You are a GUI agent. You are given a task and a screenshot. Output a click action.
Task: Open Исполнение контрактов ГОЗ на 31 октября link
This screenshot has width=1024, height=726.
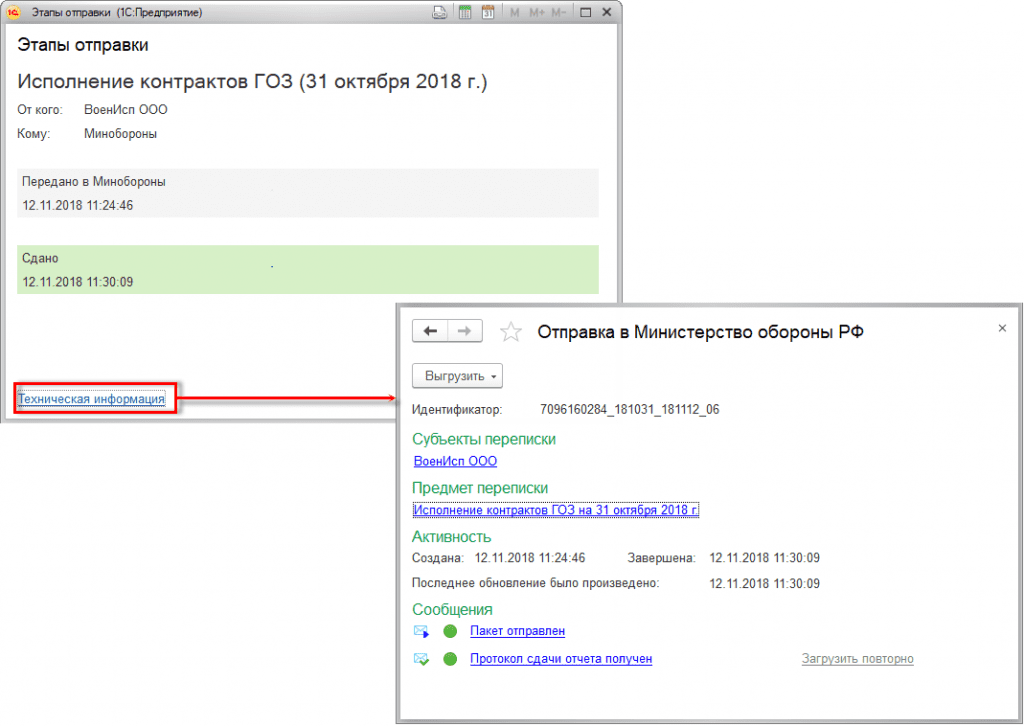(556, 510)
